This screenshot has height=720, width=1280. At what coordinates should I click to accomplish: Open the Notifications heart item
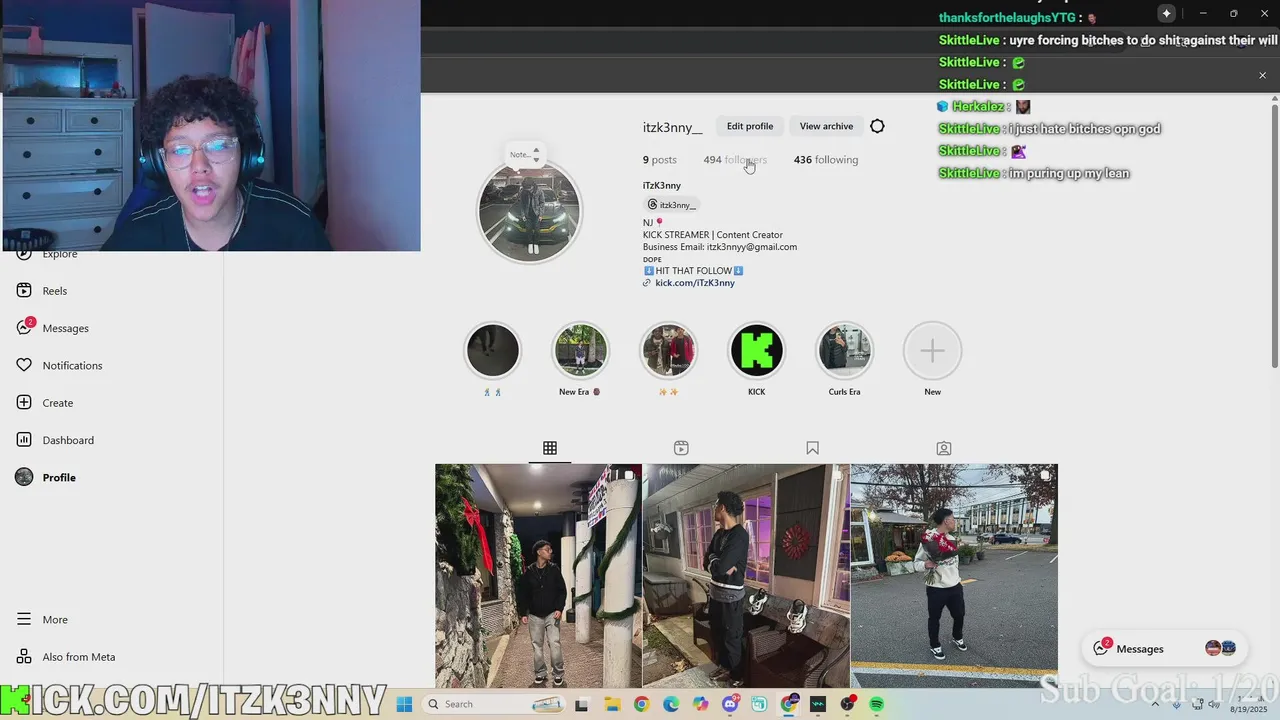[x=59, y=366]
